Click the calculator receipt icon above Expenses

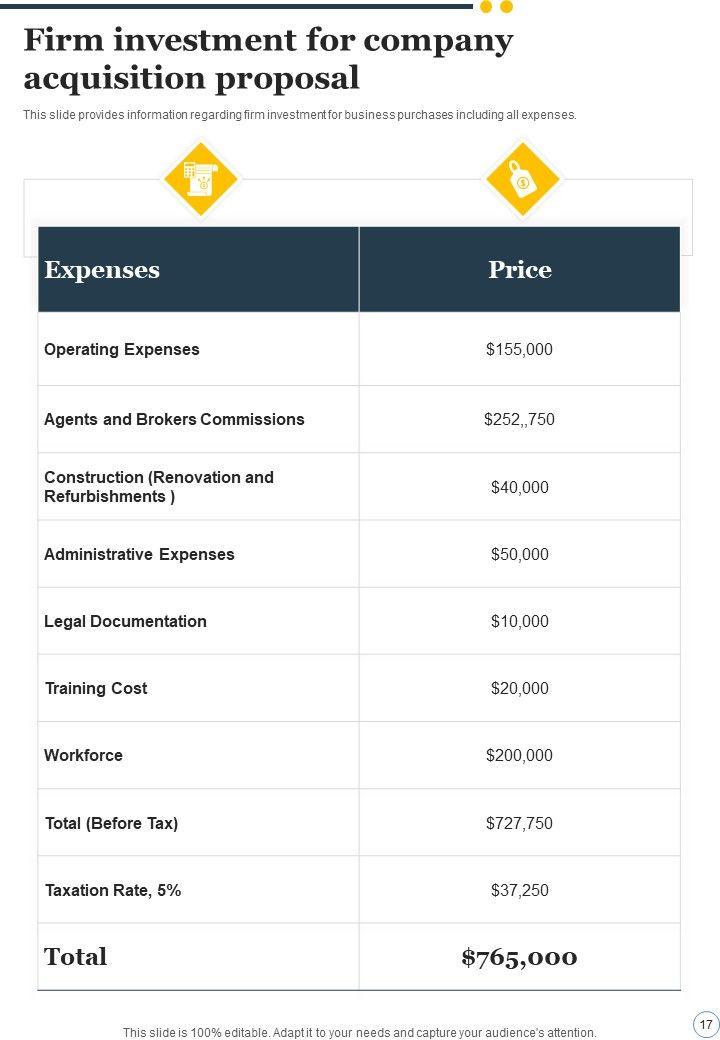(200, 180)
